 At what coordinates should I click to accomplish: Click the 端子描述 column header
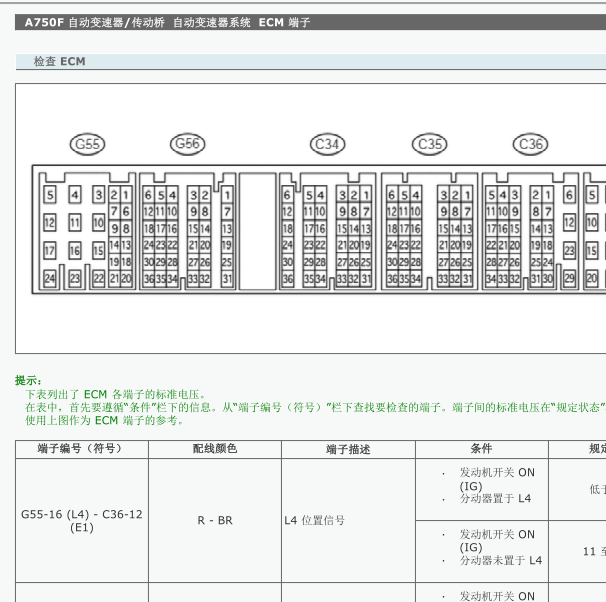[348, 449]
